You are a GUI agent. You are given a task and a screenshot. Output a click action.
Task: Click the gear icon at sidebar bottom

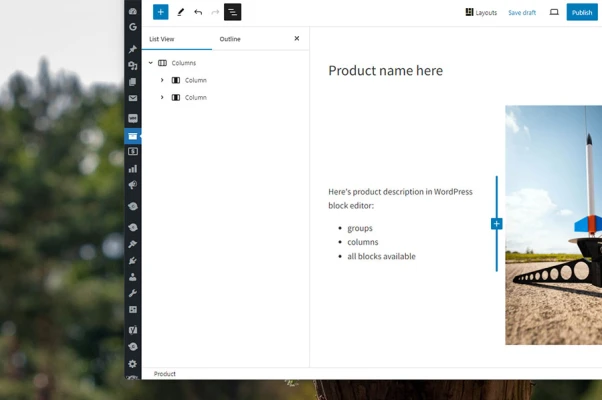[x=133, y=364]
